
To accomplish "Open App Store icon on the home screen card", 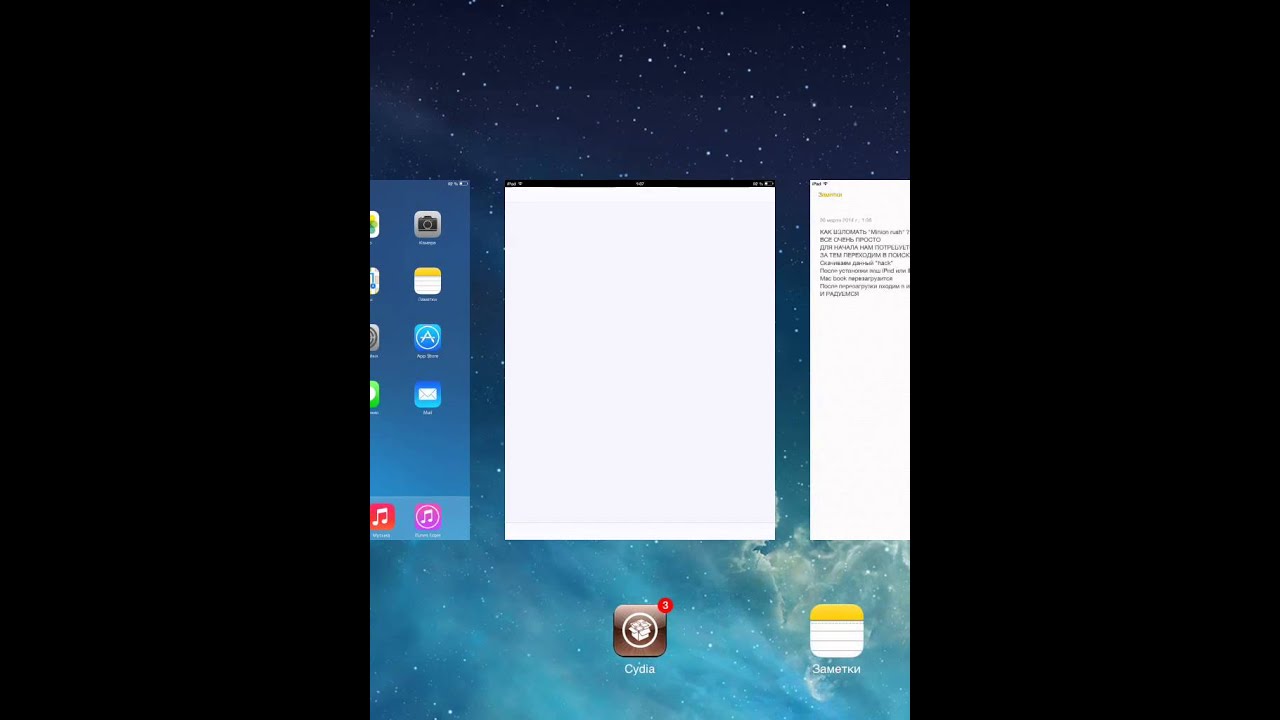I will (x=427, y=337).
